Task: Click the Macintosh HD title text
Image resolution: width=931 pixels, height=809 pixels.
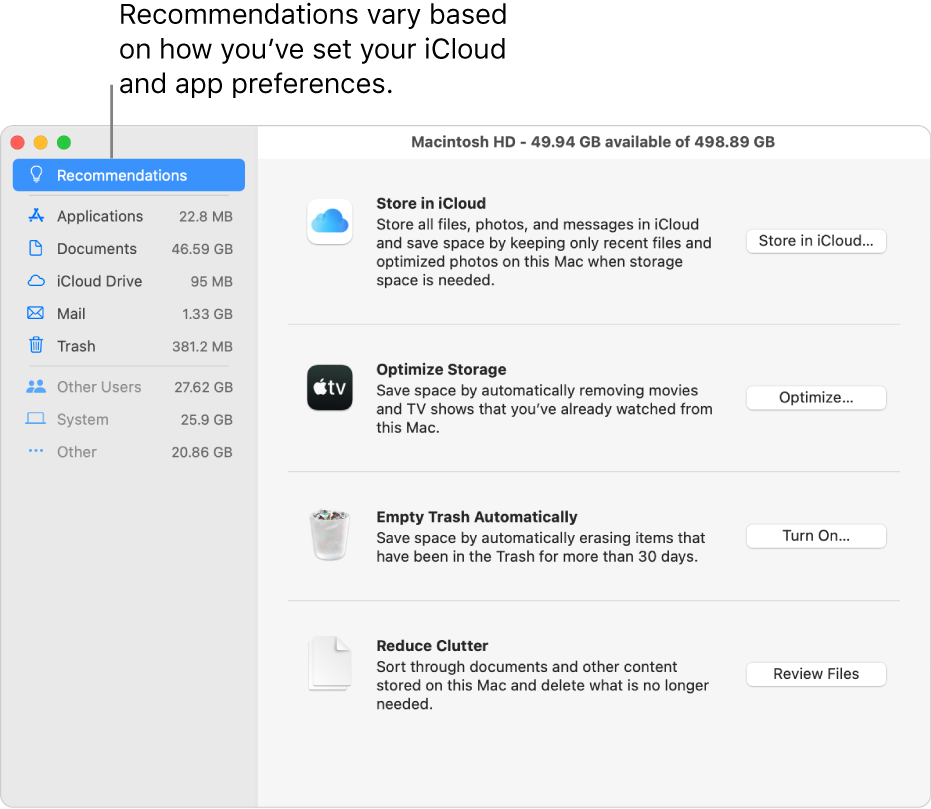Action: pos(593,142)
